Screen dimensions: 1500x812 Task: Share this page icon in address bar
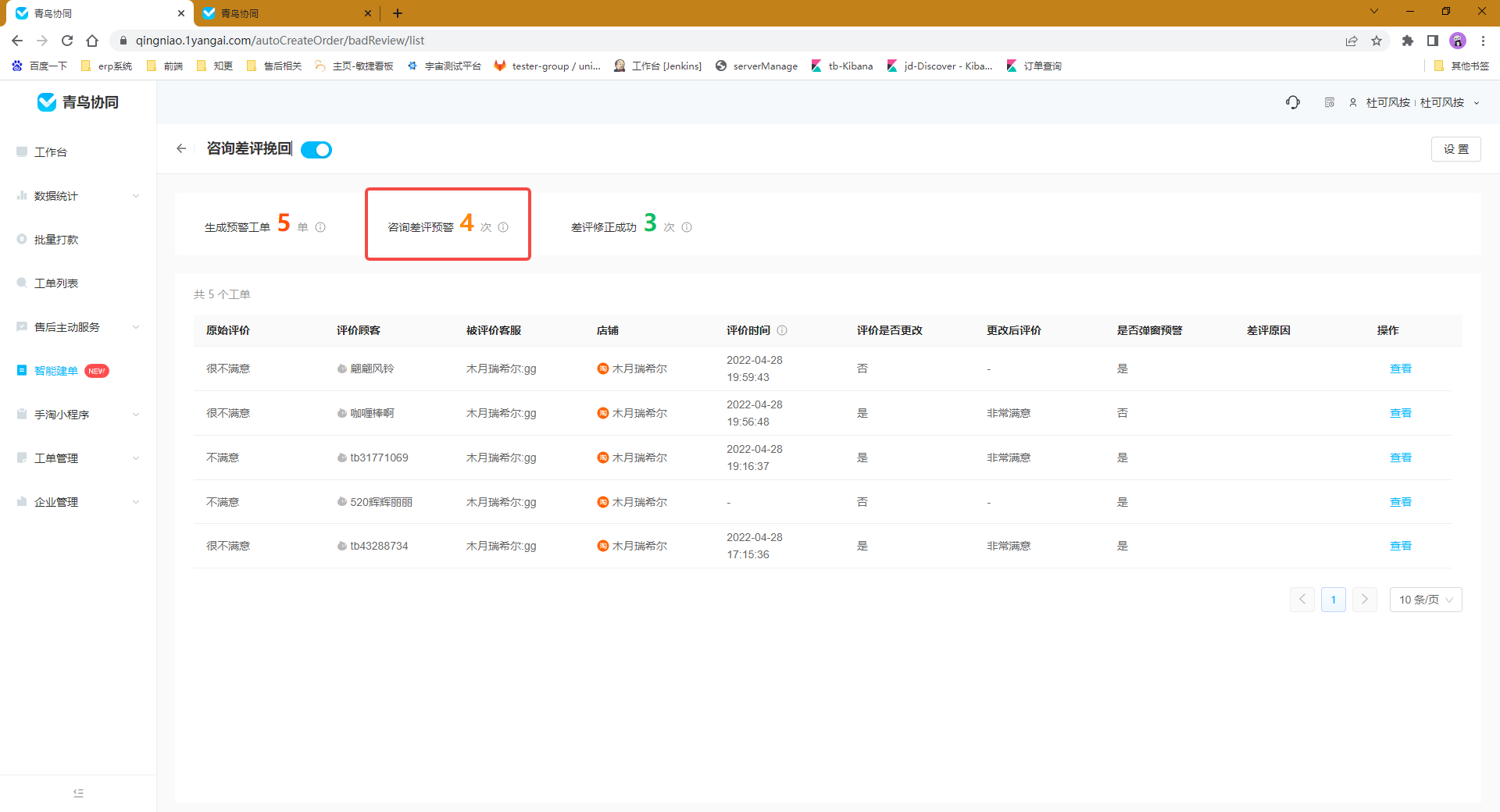click(x=1352, y=41)
